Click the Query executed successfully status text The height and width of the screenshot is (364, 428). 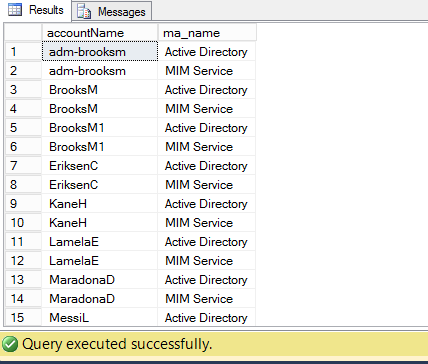pos(117,344)
